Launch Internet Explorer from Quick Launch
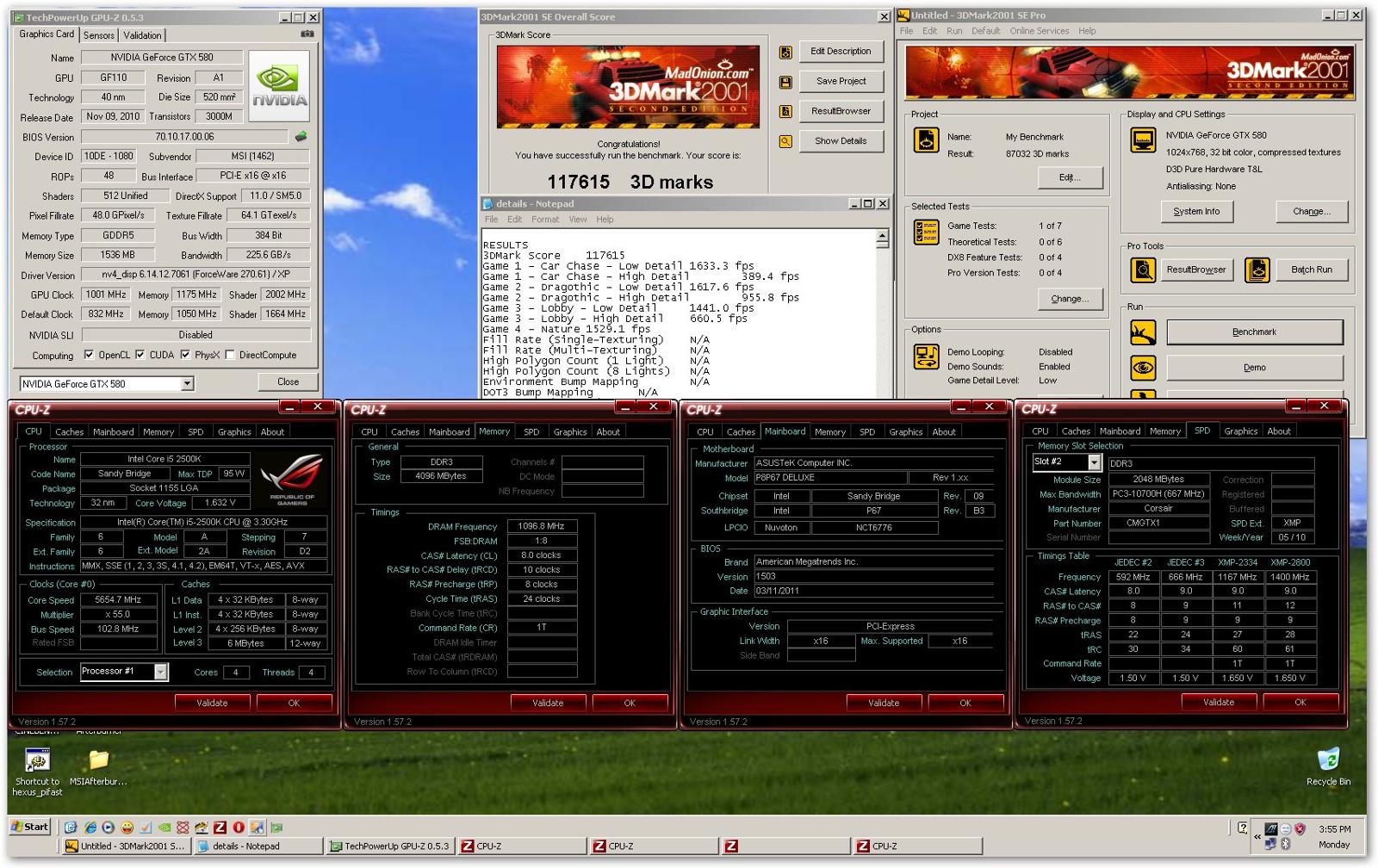Image resolution: width=1378 pixels, height=868 pixels. tap(90, 828)
